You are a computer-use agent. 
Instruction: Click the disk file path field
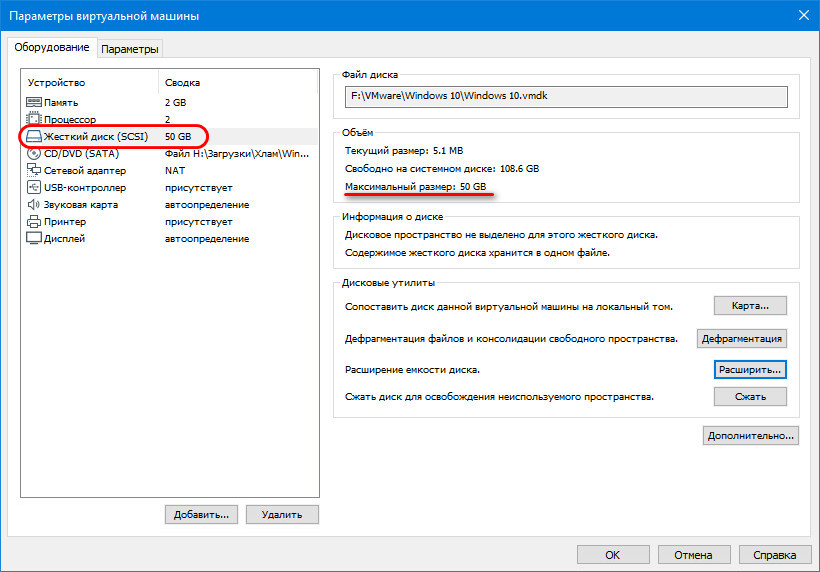[566, 97]
